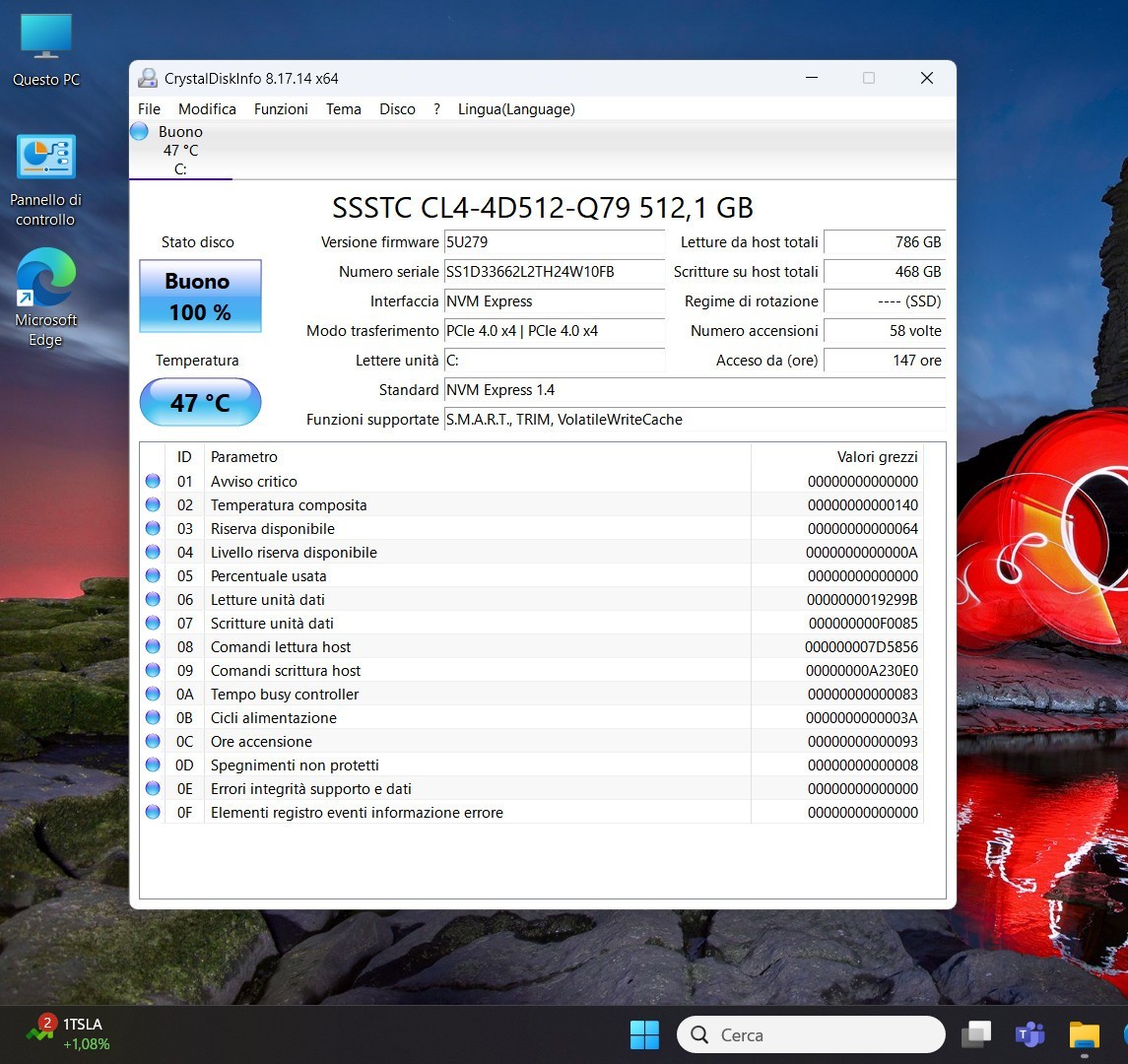Open the Lingua(Language) menu
Screen dimensions: 1128x1064
click(x=516, y=108)
